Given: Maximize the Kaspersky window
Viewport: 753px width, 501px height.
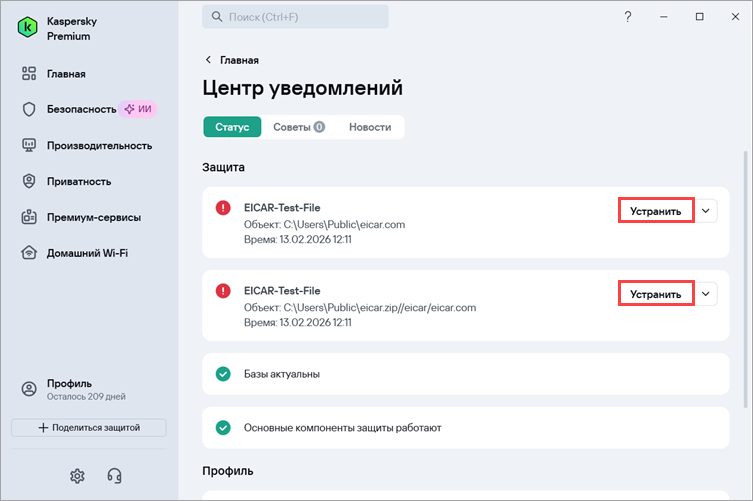Looking at the screenshot, I should (700, 17).
